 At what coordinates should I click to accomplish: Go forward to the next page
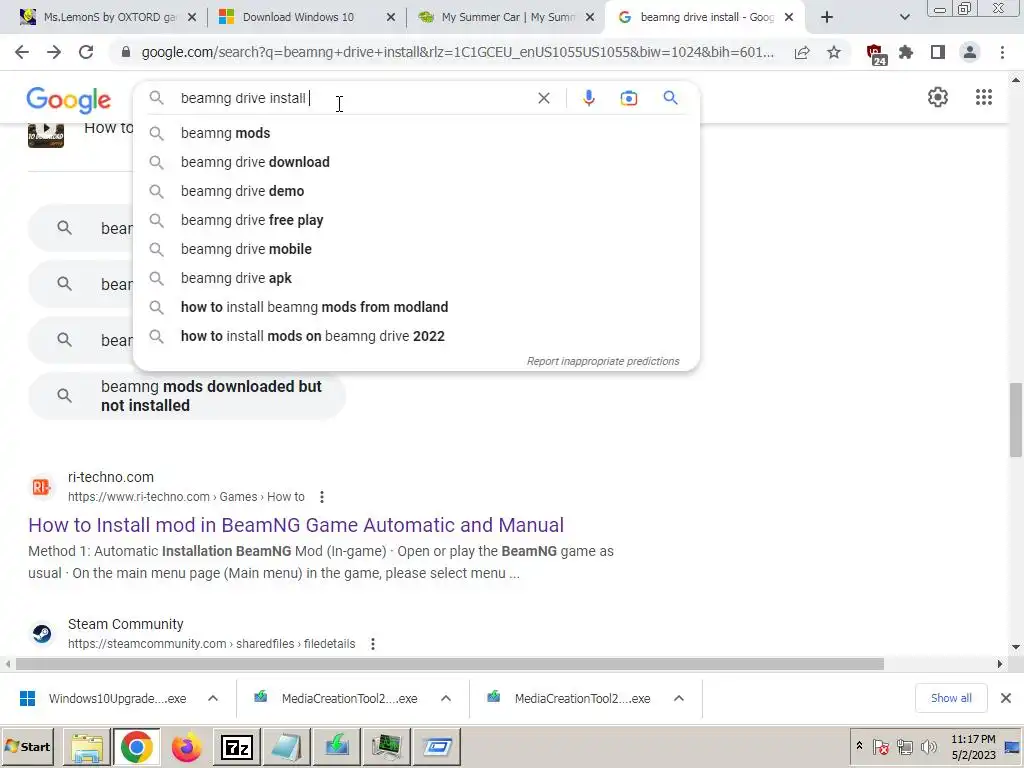(x=54, y=52)
